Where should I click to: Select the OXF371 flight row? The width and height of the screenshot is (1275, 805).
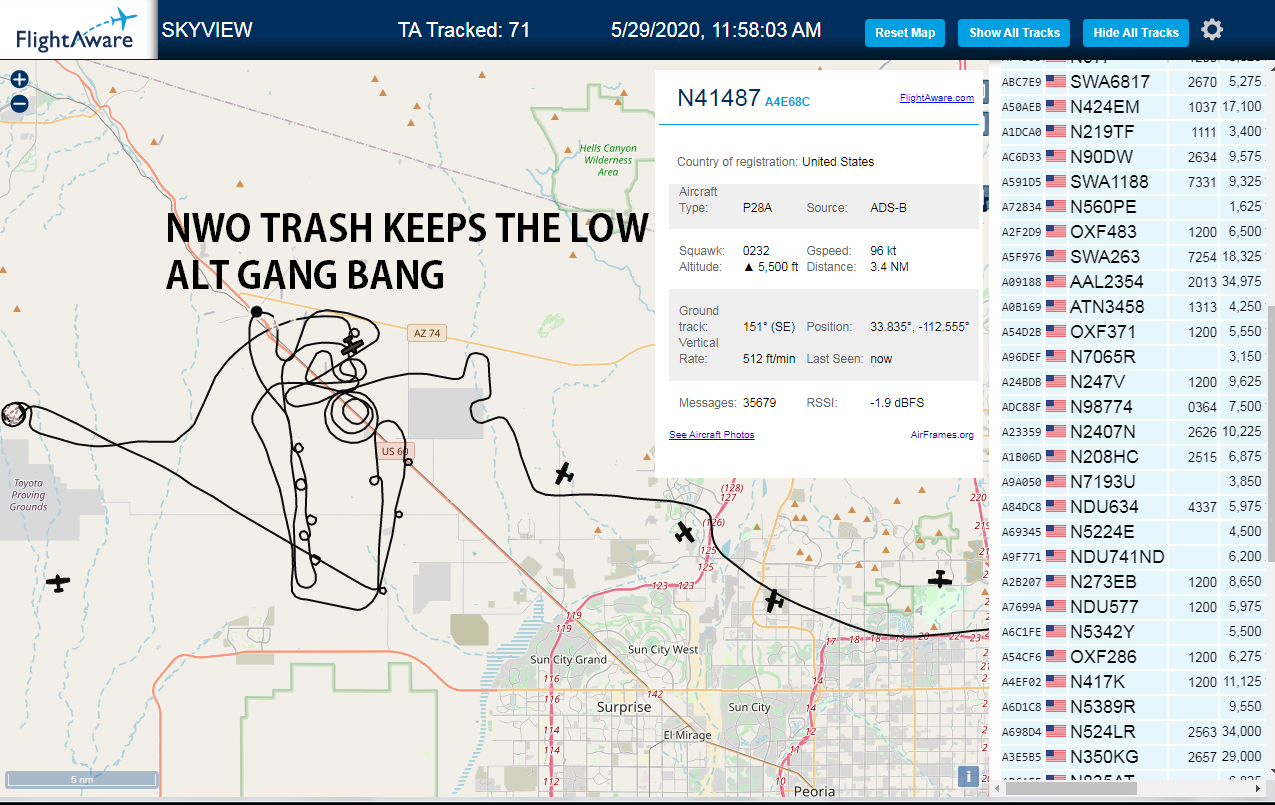click(1133, 332)
